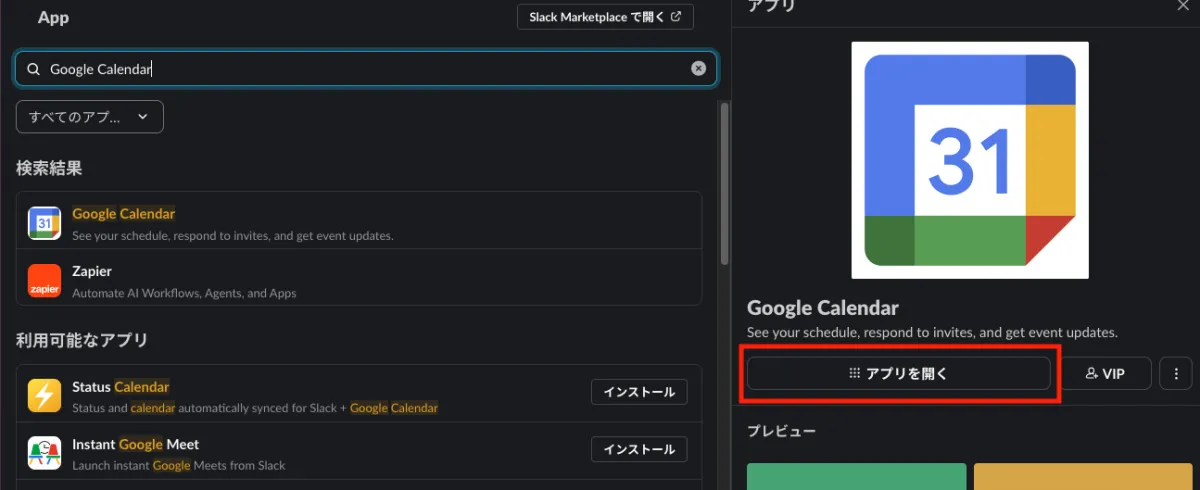The height and width of the screenshot is (490, 1200).
Task: Click the Google Calendar result icon
Action: pos(44,222)
